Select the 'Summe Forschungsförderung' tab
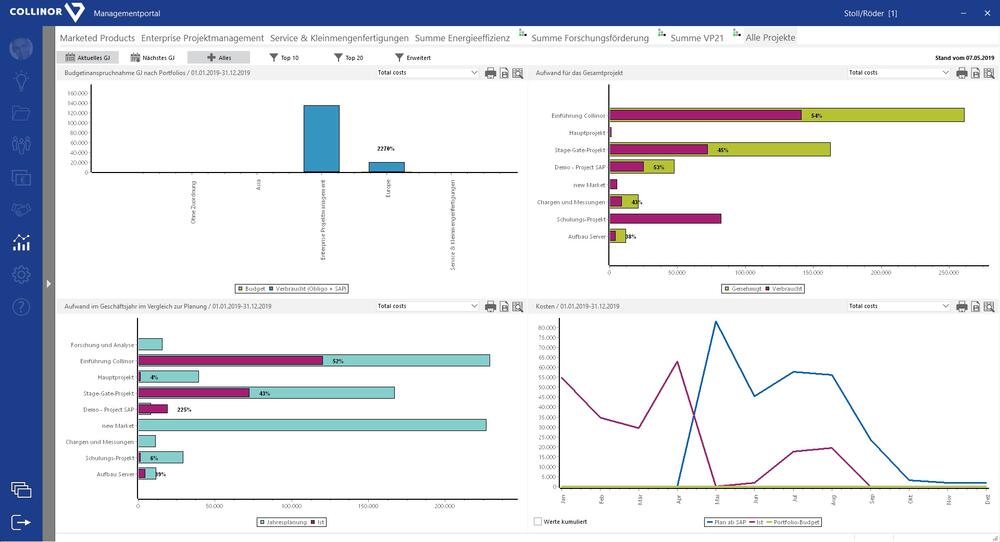The image size is (1000, 542). point(590,38)
